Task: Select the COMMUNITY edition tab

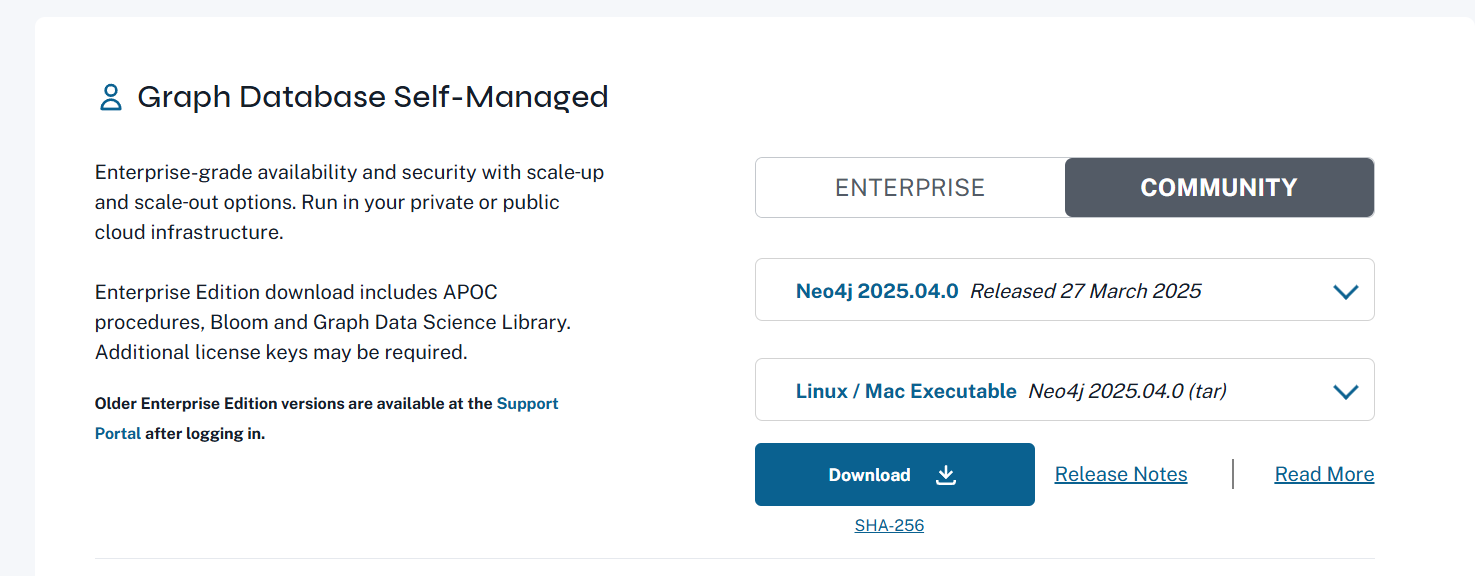Action: 1219,188
